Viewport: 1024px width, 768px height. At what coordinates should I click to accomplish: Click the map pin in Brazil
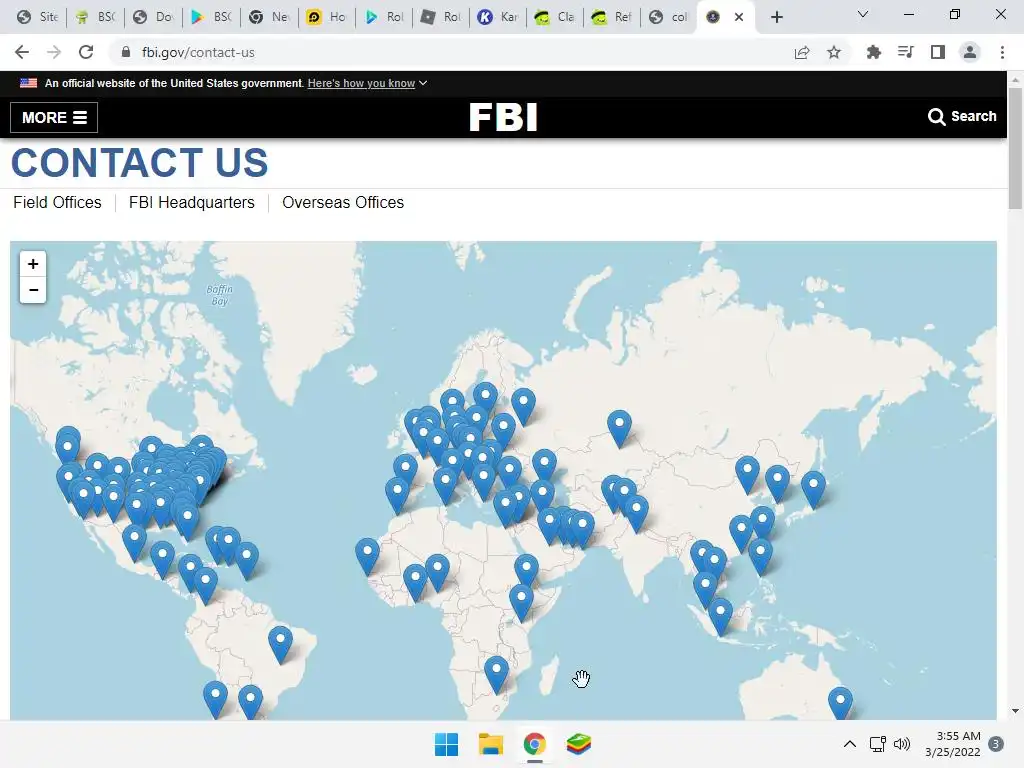coord(280,643)
